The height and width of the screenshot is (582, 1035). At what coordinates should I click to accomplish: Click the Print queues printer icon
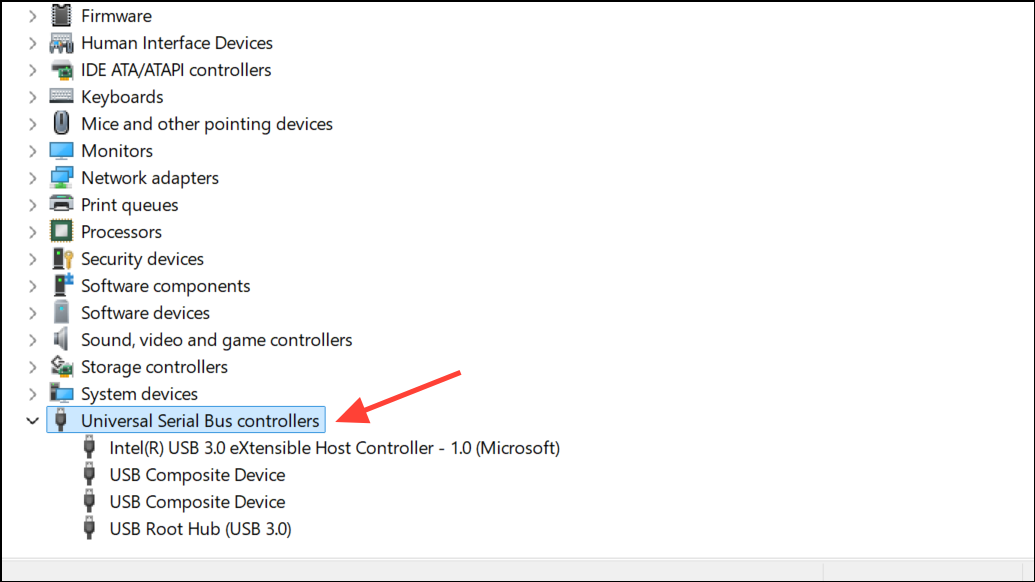61,205
